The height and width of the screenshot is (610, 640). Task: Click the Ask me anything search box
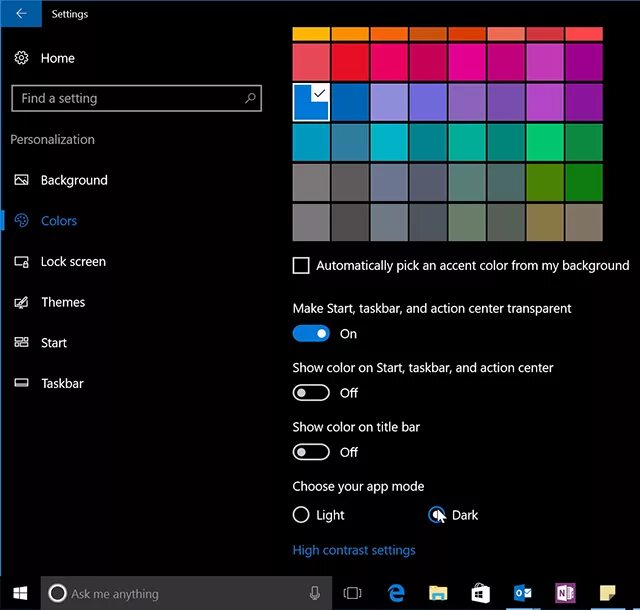point(186,593)
